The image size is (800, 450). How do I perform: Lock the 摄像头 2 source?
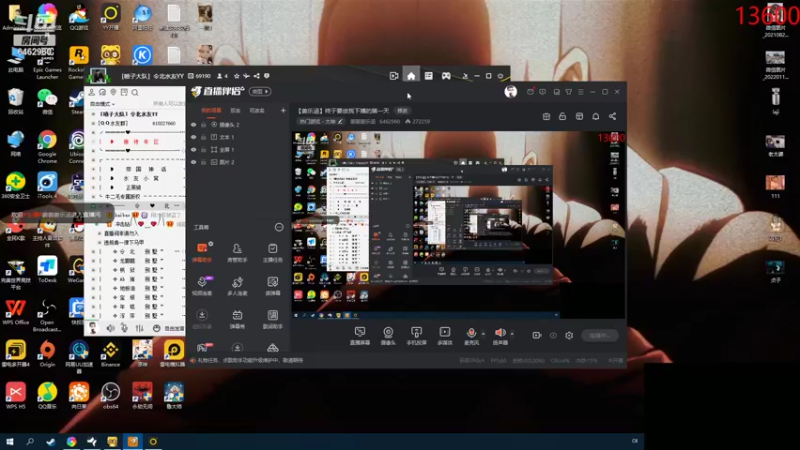203,124
